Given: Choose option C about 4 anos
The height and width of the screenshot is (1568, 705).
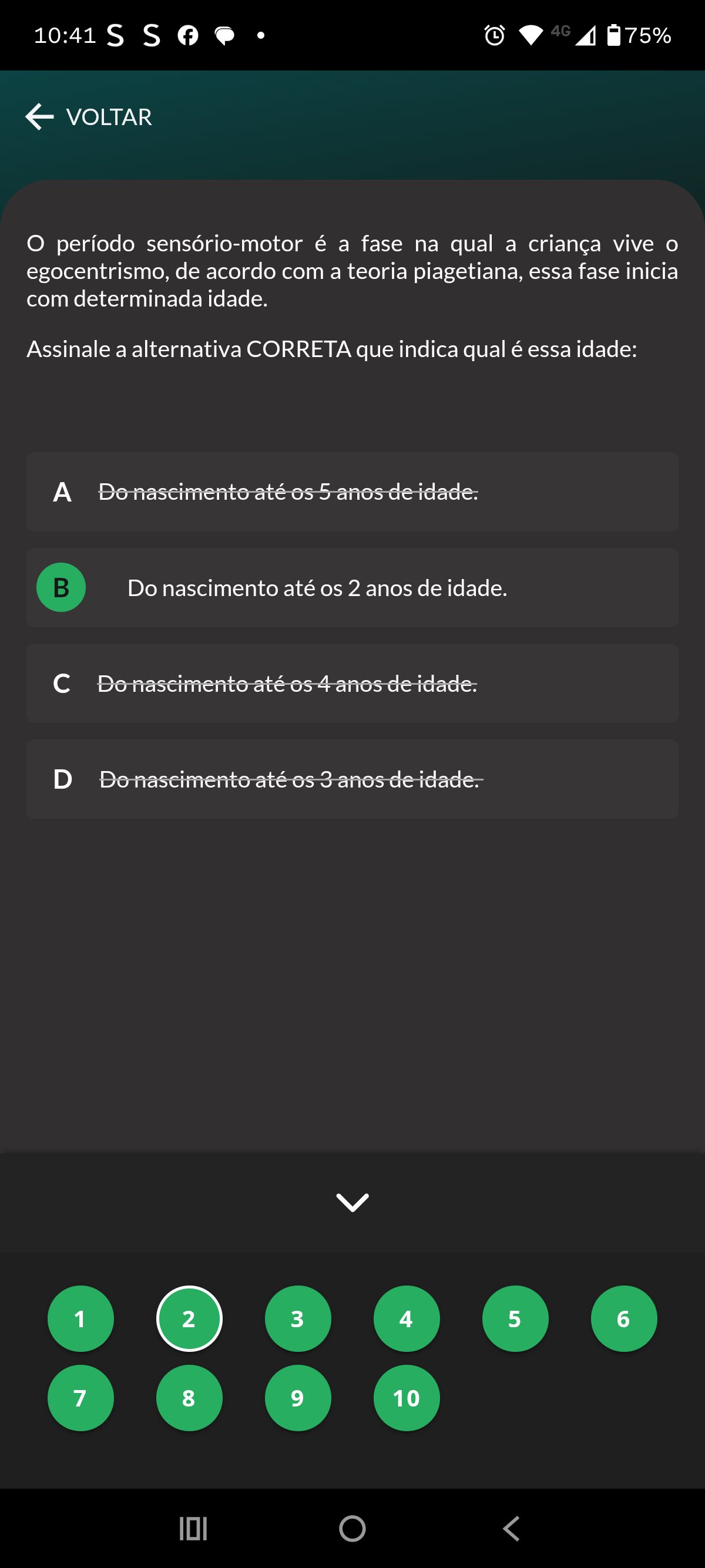Looking at the screenshot, I should click(x=352, y=683).
